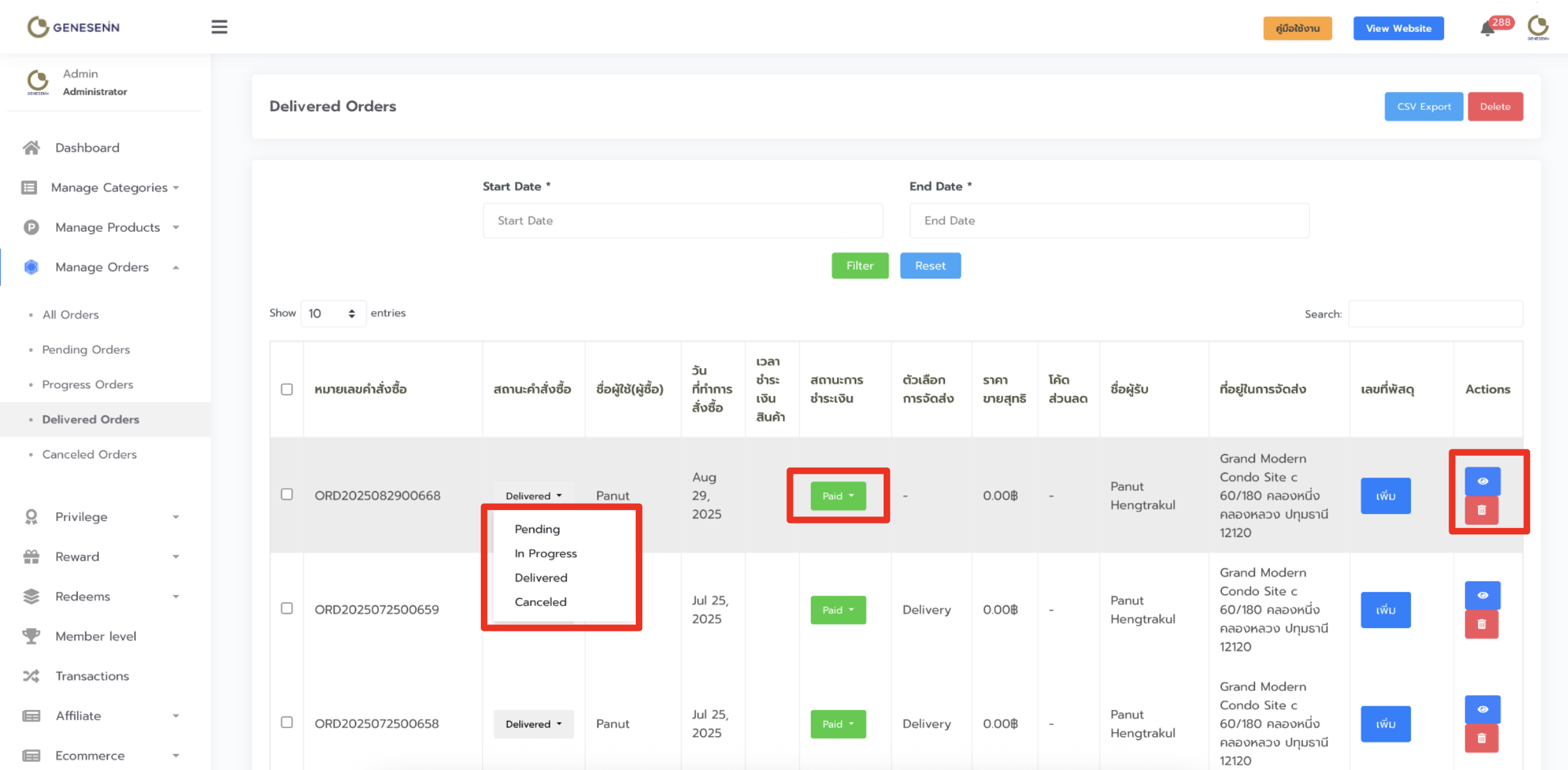Open the Show entries count dropdown

point(333,313)
